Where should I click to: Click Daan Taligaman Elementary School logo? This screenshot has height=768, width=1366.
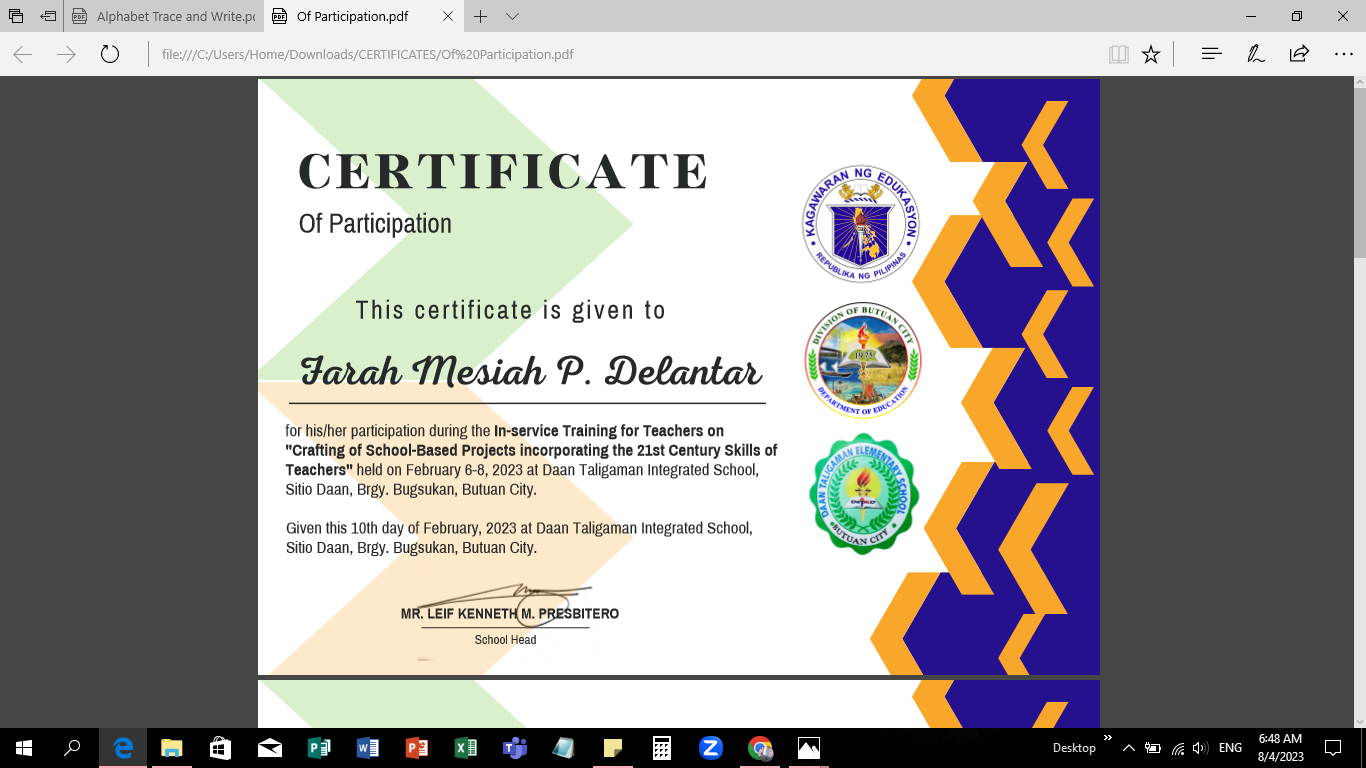(863, 493)
